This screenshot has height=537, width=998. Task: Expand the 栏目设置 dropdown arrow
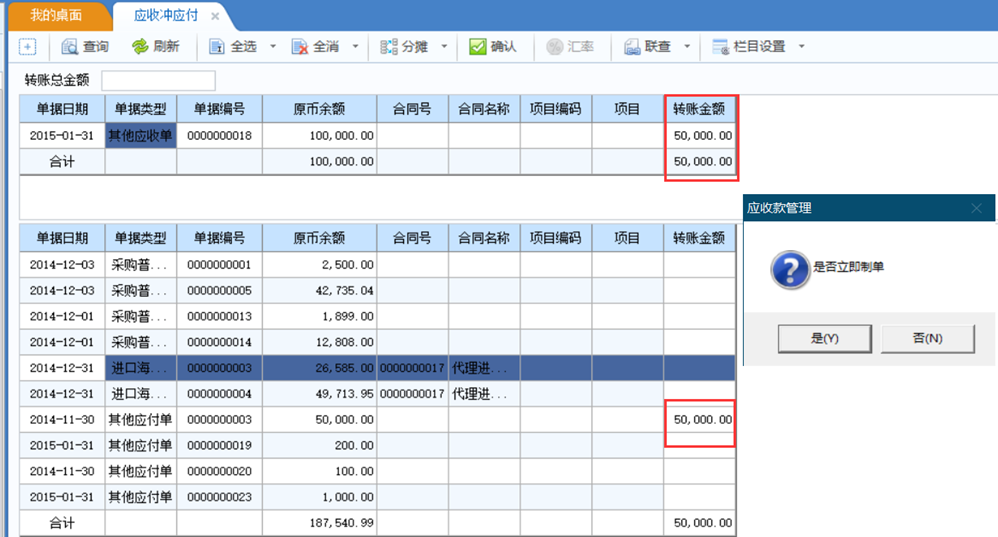coord(801,46)
